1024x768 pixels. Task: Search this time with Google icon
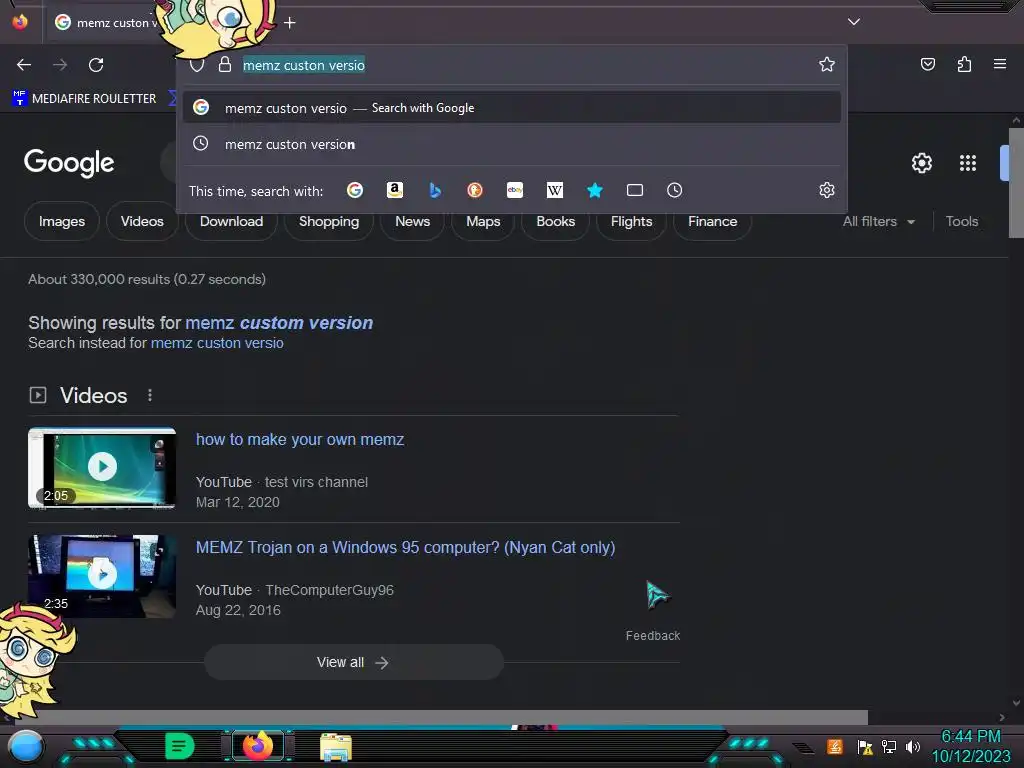pos(355,190)
